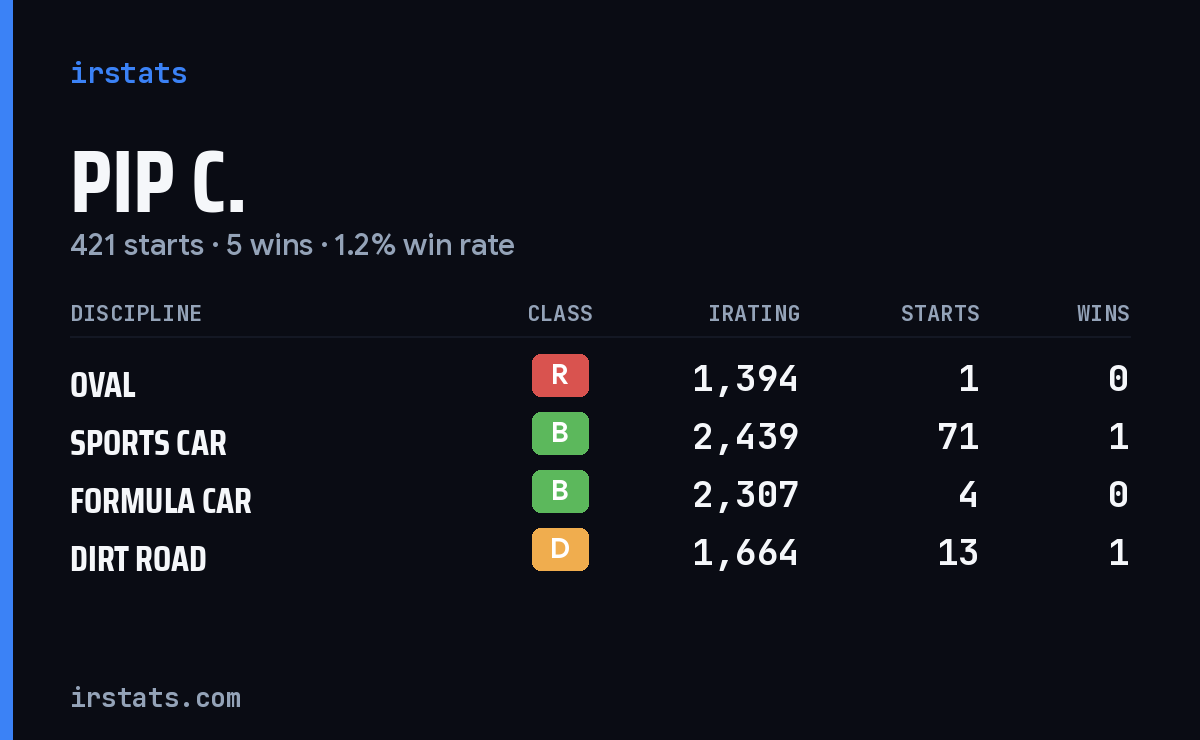Select the FORMULA CAR discipline label
This screenshot has width=1200, height=740.
tap(161, 501)
